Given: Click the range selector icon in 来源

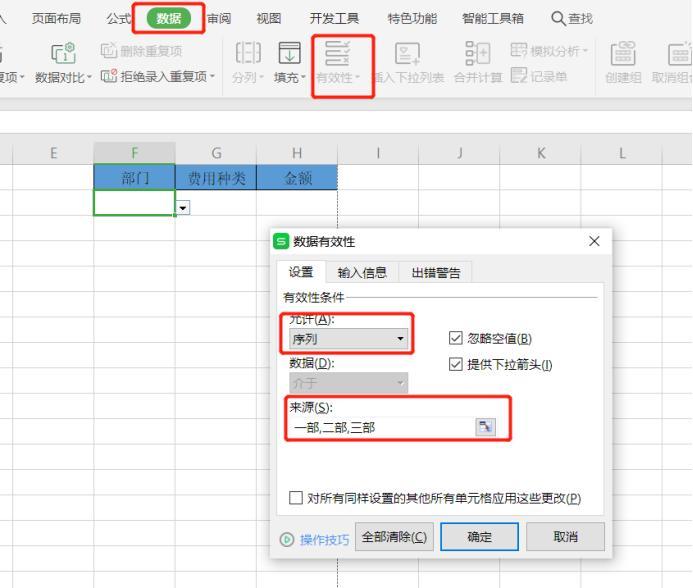Looking at the screenshot, I should (x=485, y=427).
